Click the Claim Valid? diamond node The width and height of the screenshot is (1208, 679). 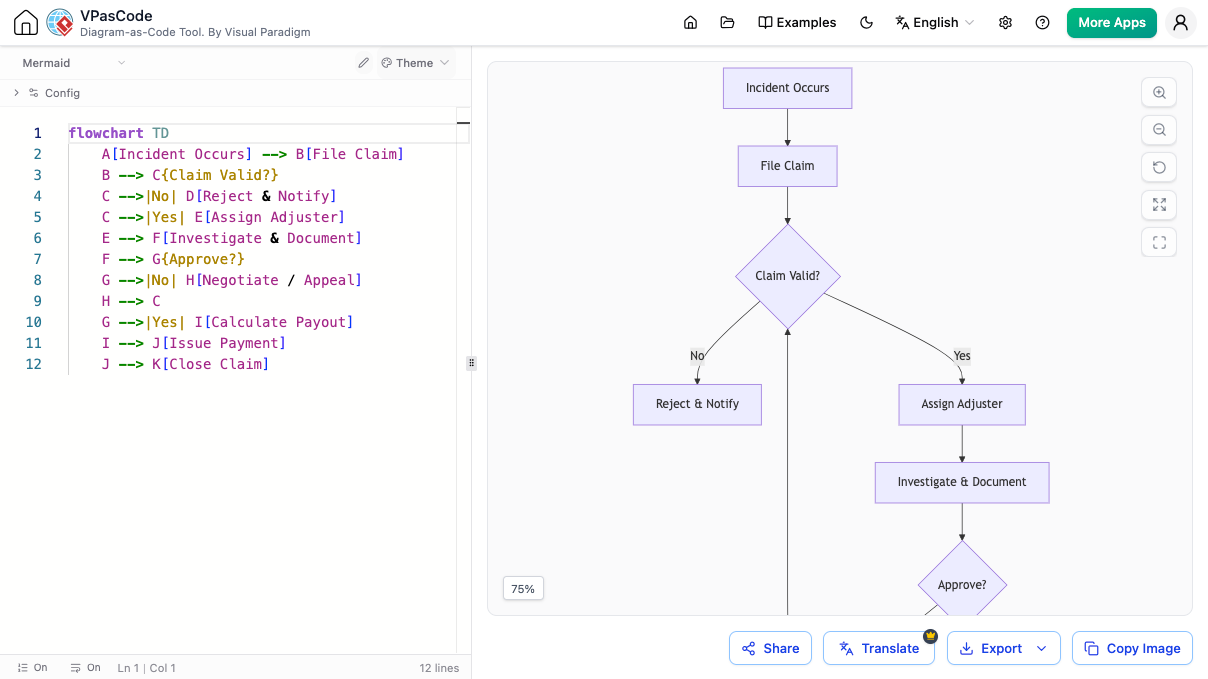point(788,275)
